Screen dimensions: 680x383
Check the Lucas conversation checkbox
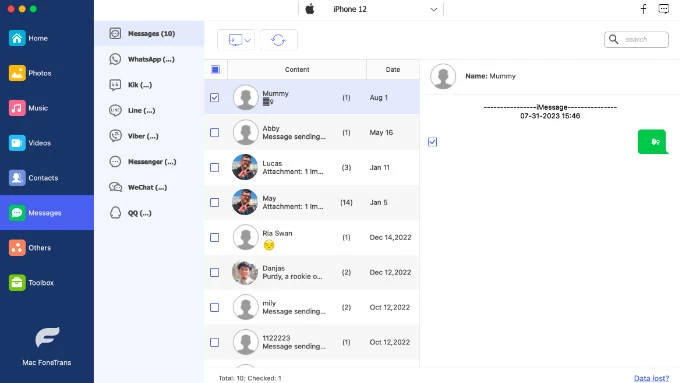(215, 167)
